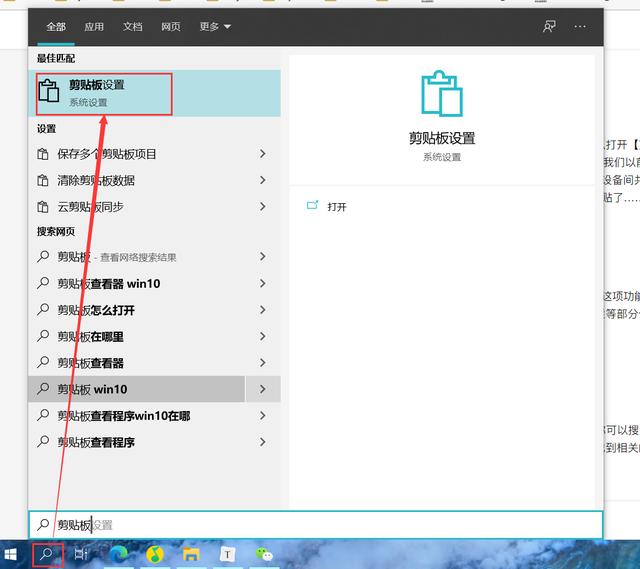Switch to the 文档 tab
Screen dimensions: 640x569
pos(132,27)
